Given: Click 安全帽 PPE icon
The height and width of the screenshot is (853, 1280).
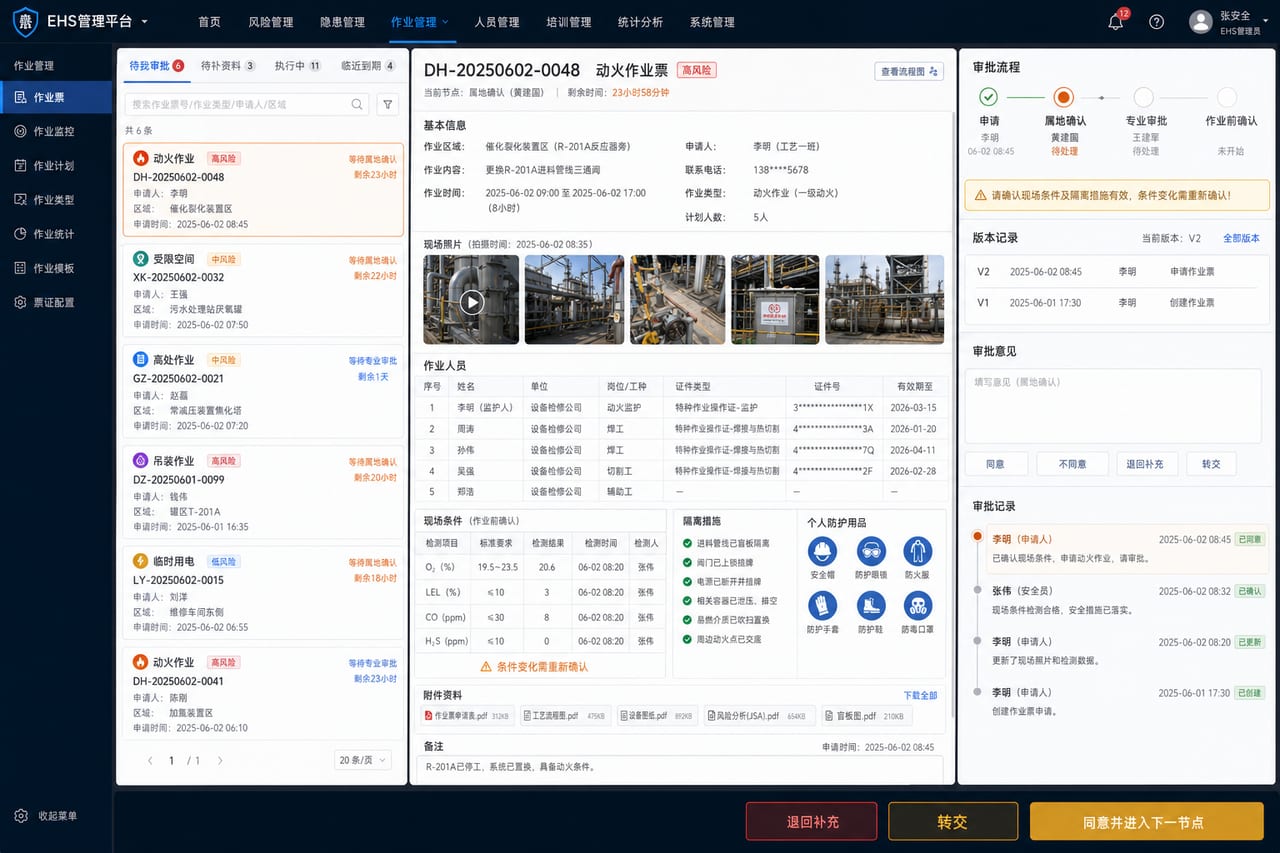Looking at the screenshot, I should (x=822, y=550).
